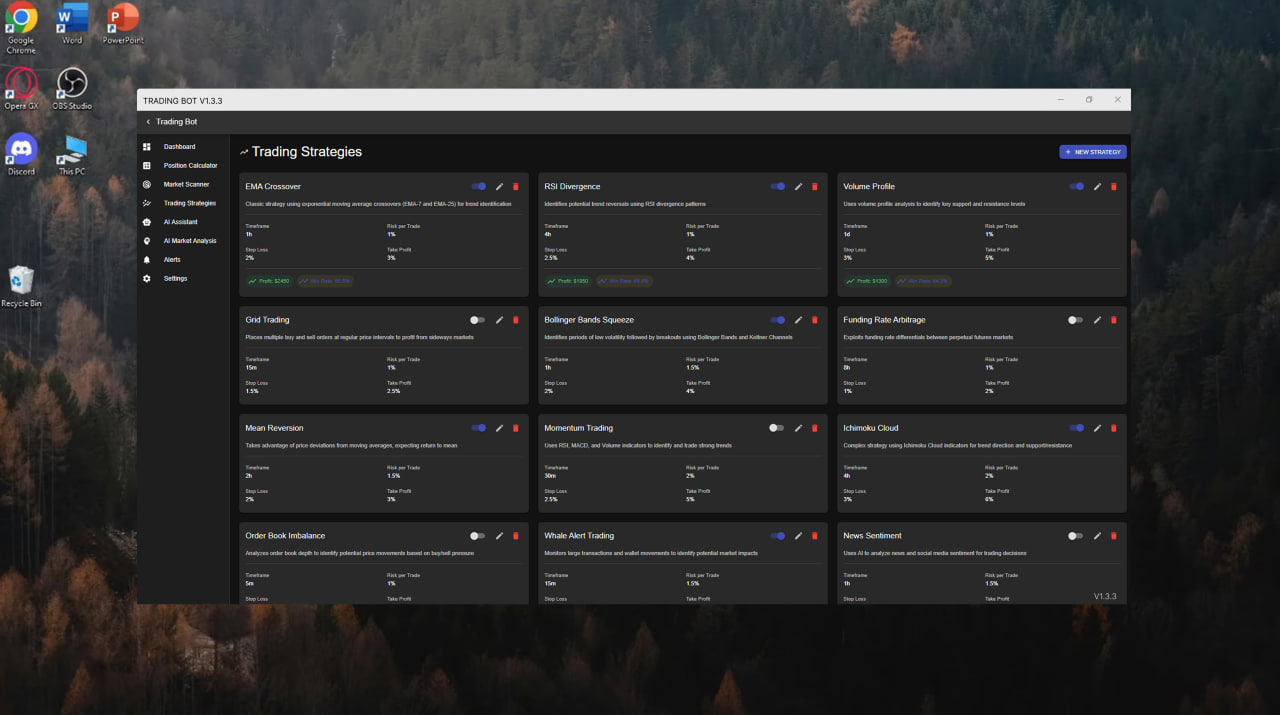Create a new strategy with NEW STRATEGY button

(x=1092, y=151)
